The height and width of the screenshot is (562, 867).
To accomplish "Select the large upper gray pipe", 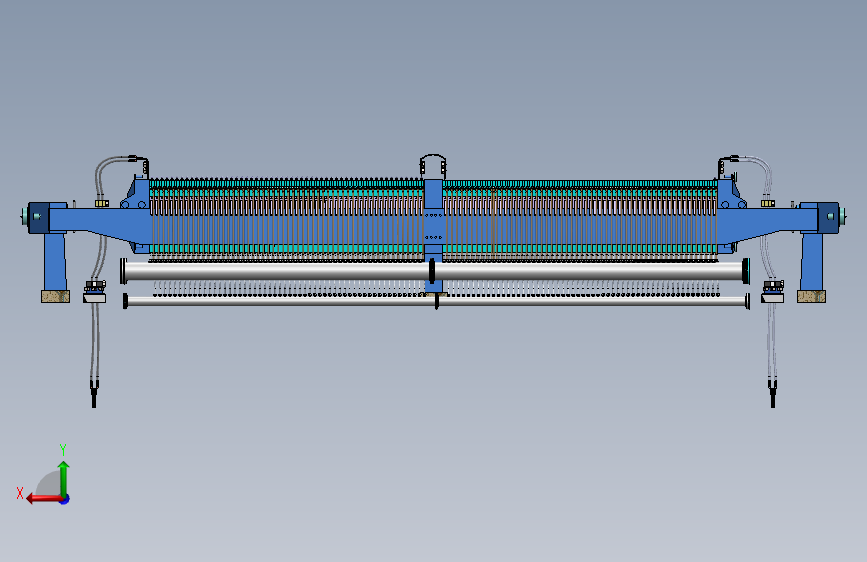I will [435, 271].
